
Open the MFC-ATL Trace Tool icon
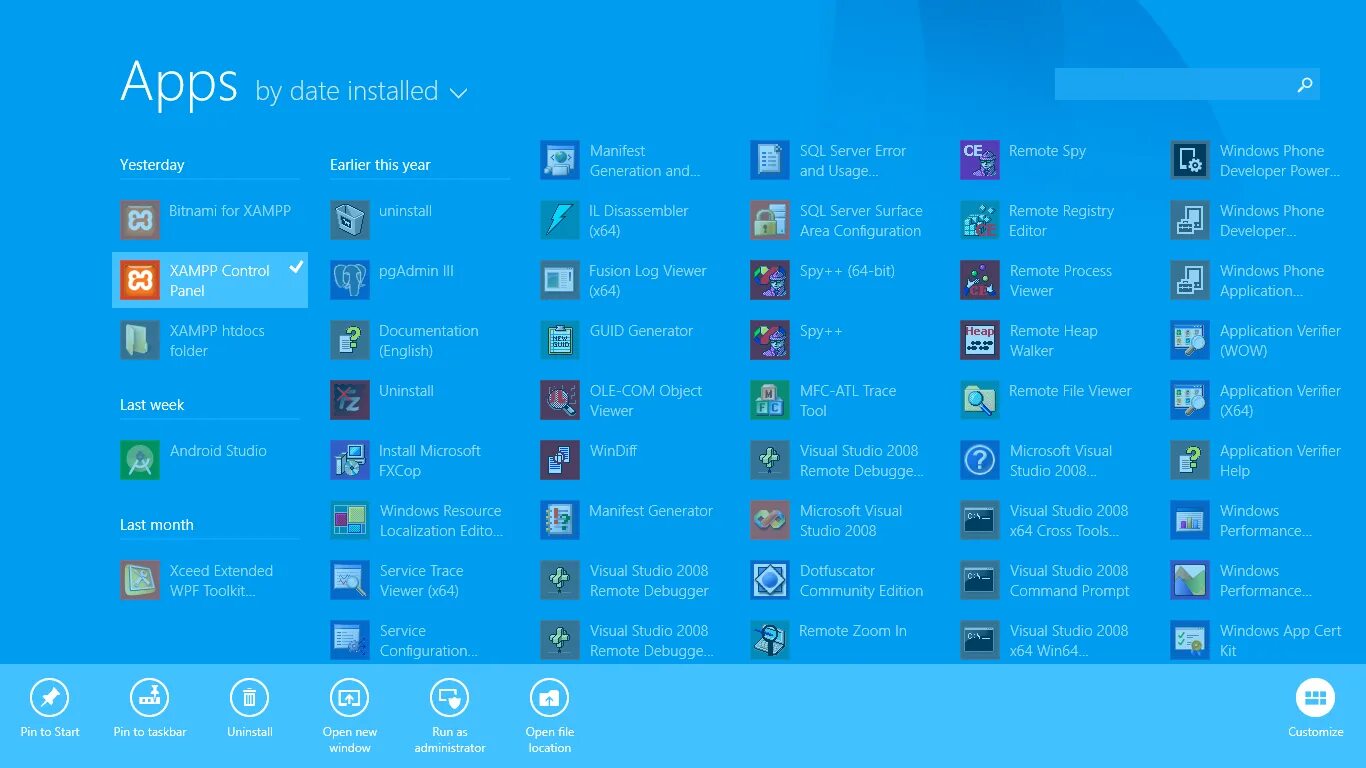tap(770, 400)
